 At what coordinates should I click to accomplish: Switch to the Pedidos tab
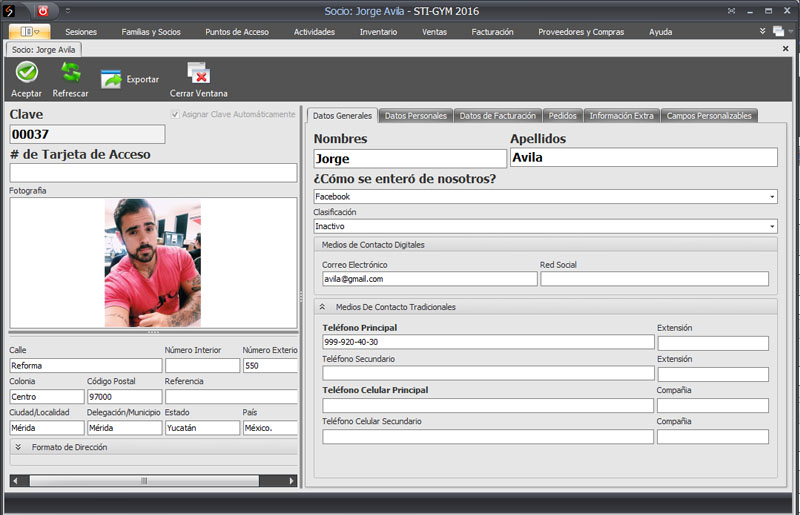pos(562,116)
